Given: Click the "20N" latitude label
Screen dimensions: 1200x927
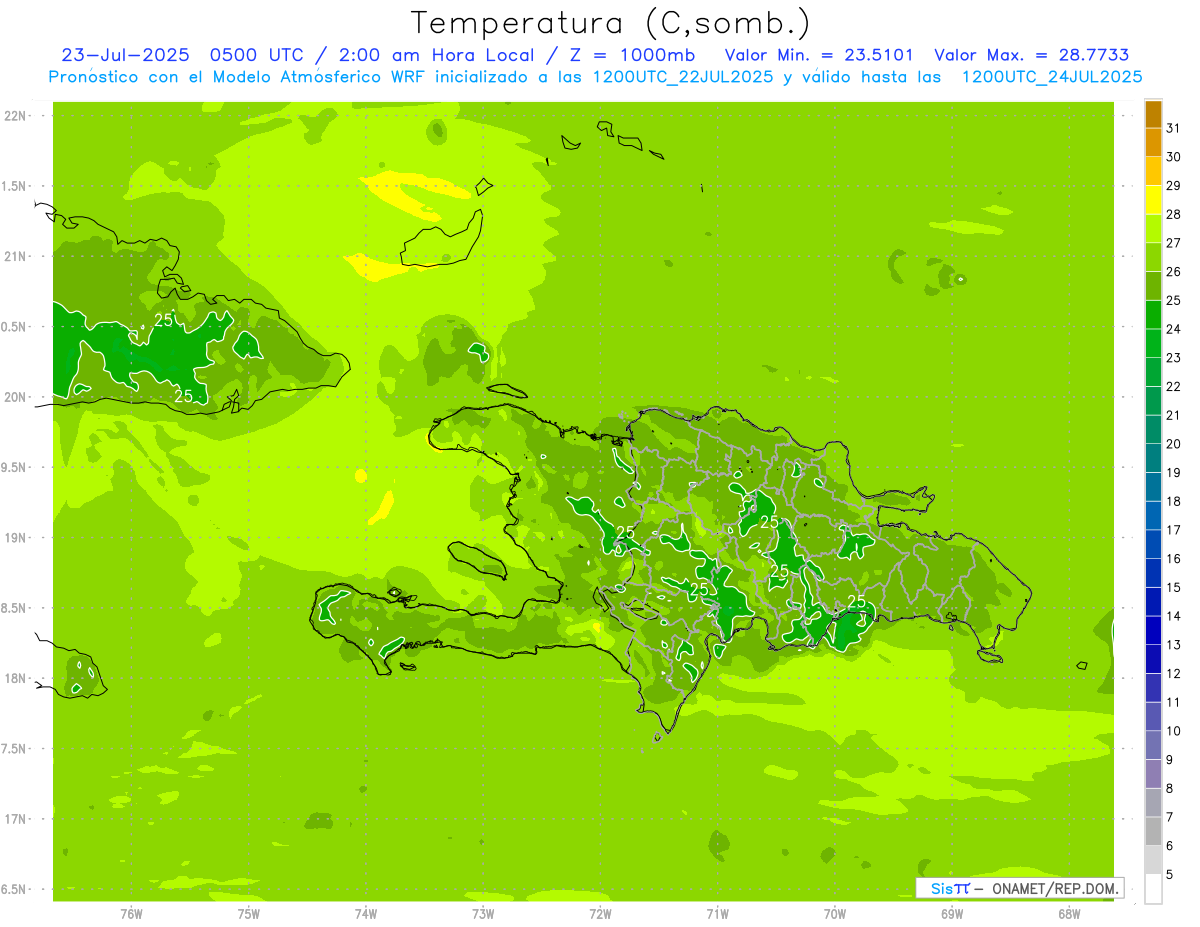Looking at the screenshot, I should (x=15, y=397).
